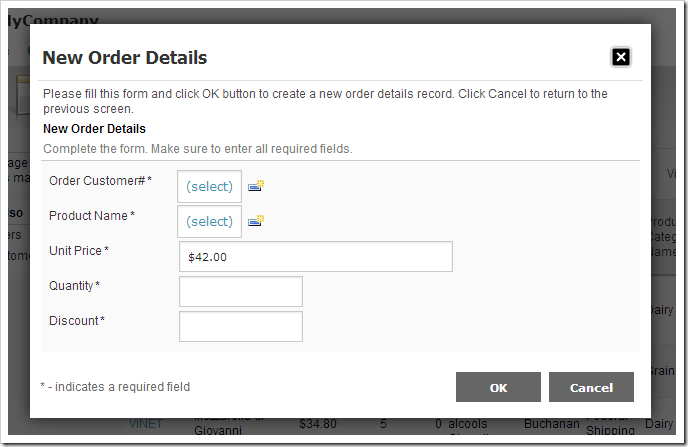This screenshot has width=688, height=447.
Task: Click the Unit Price field label
Action: (x=75, y=250)
